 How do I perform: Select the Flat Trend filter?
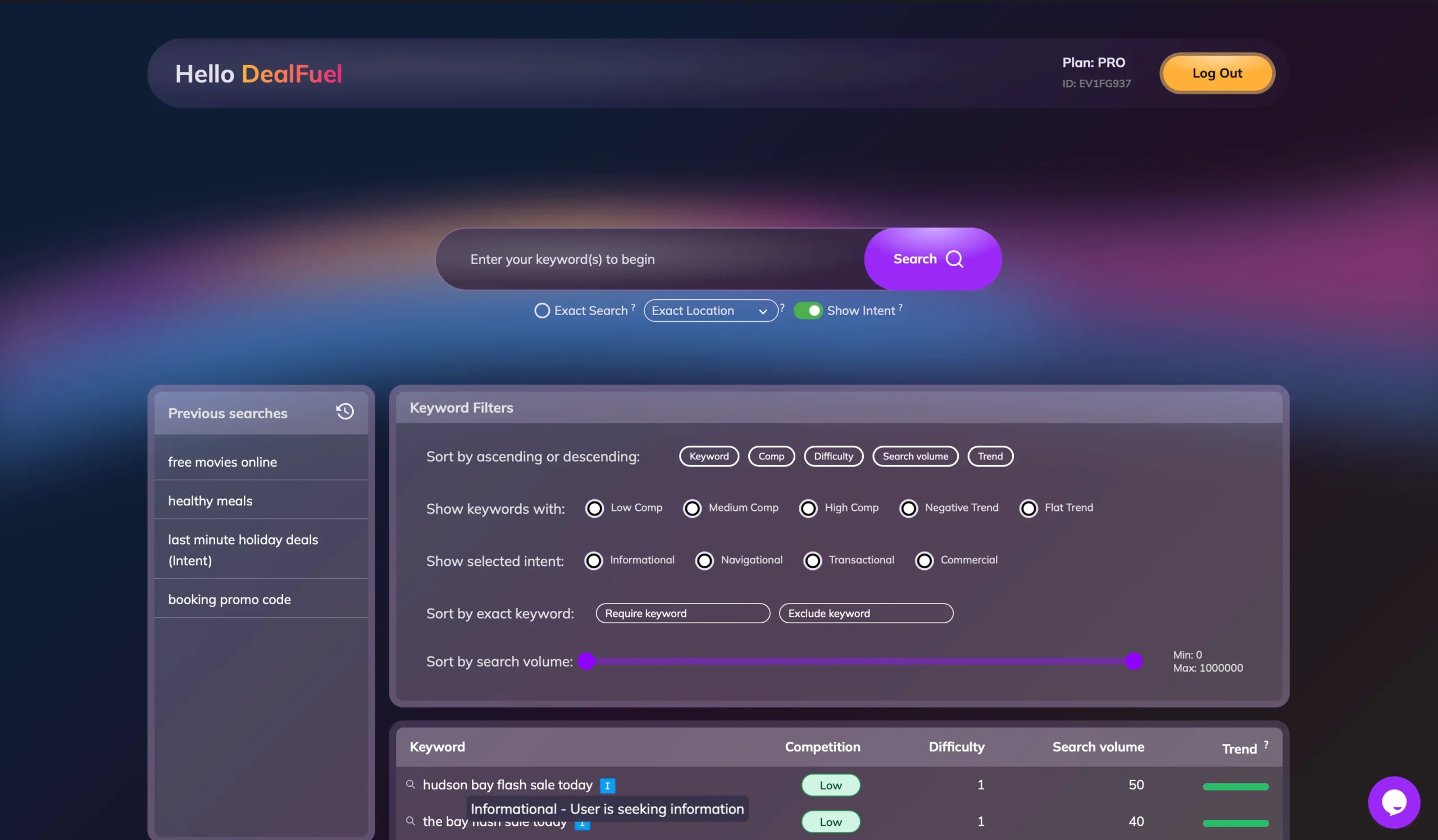(x=1028, y=508)
